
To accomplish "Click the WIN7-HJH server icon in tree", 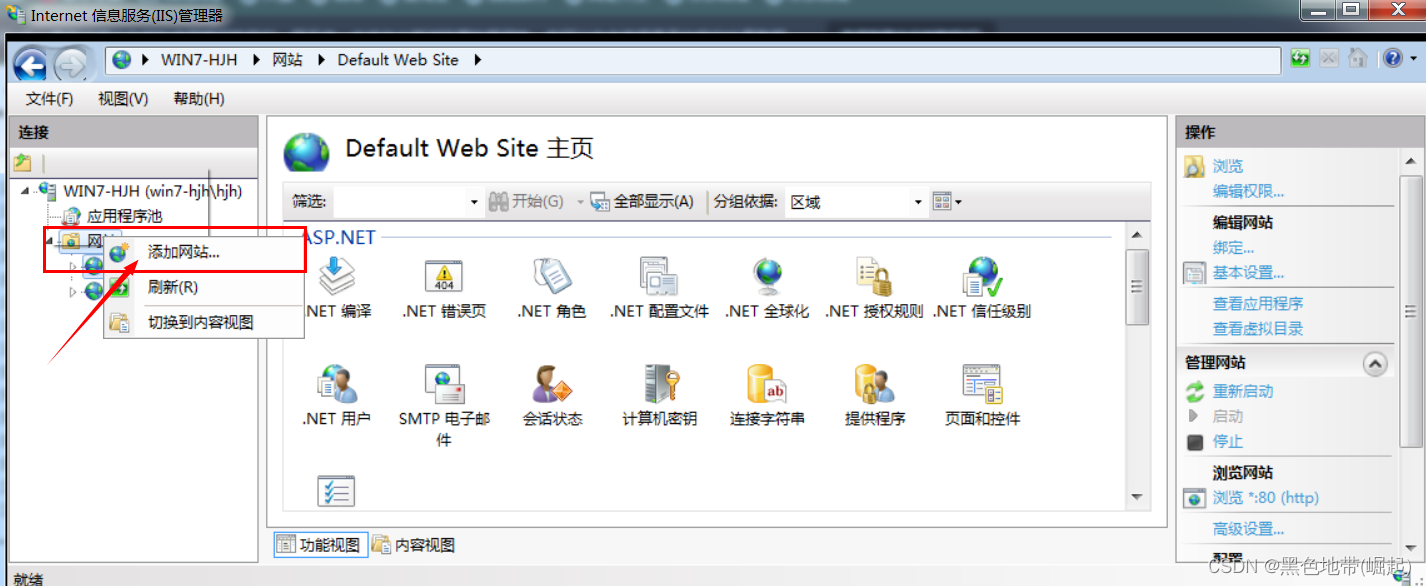I will coord(46,190).
